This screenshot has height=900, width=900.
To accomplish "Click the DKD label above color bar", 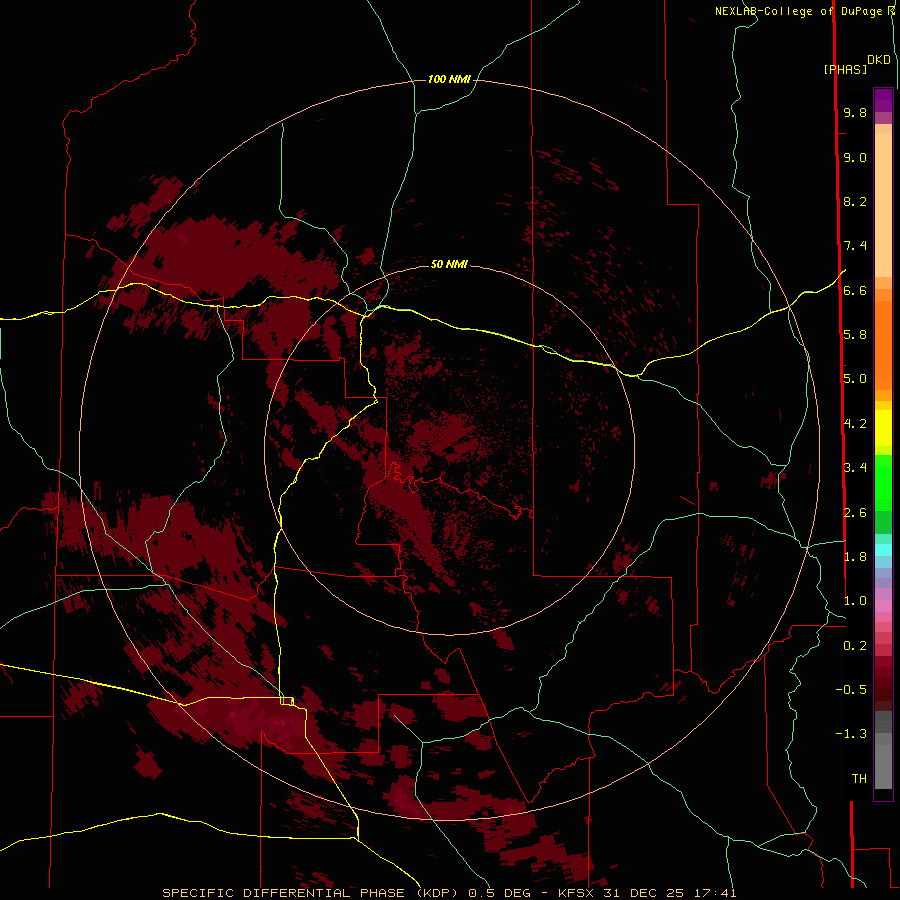I will pos(879,60).
